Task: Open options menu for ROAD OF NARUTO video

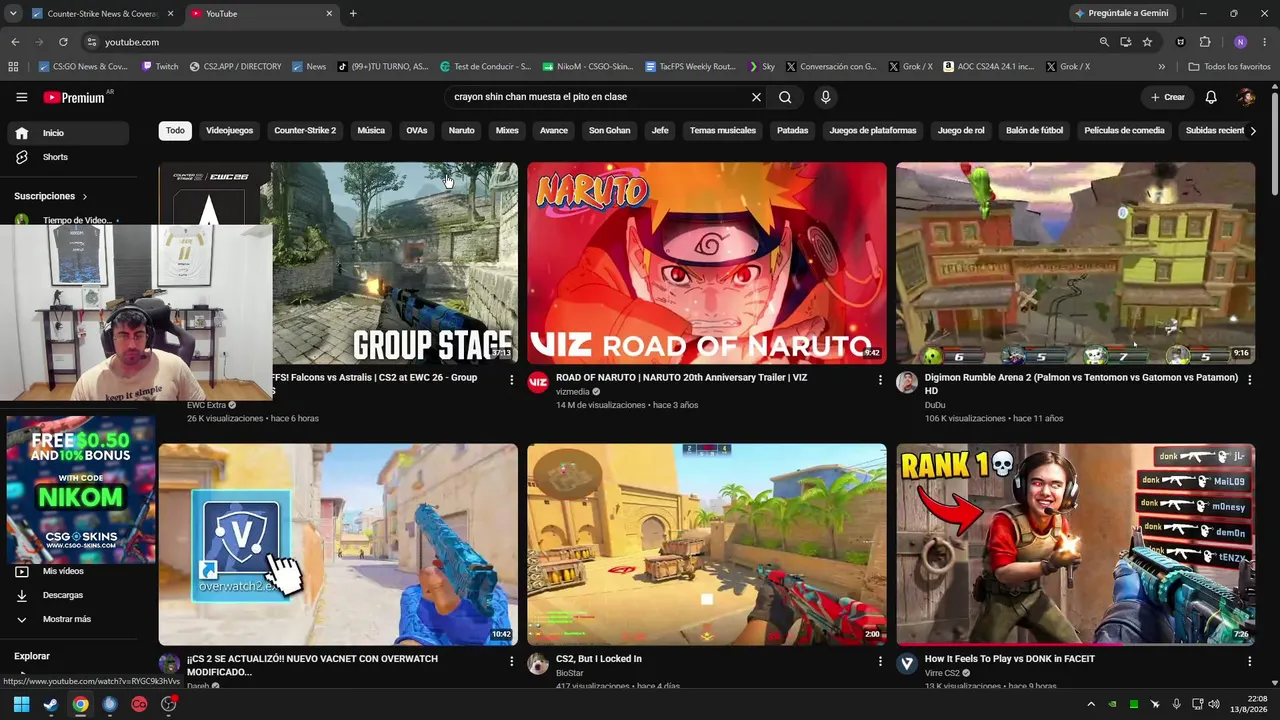Action: (880, 380)
